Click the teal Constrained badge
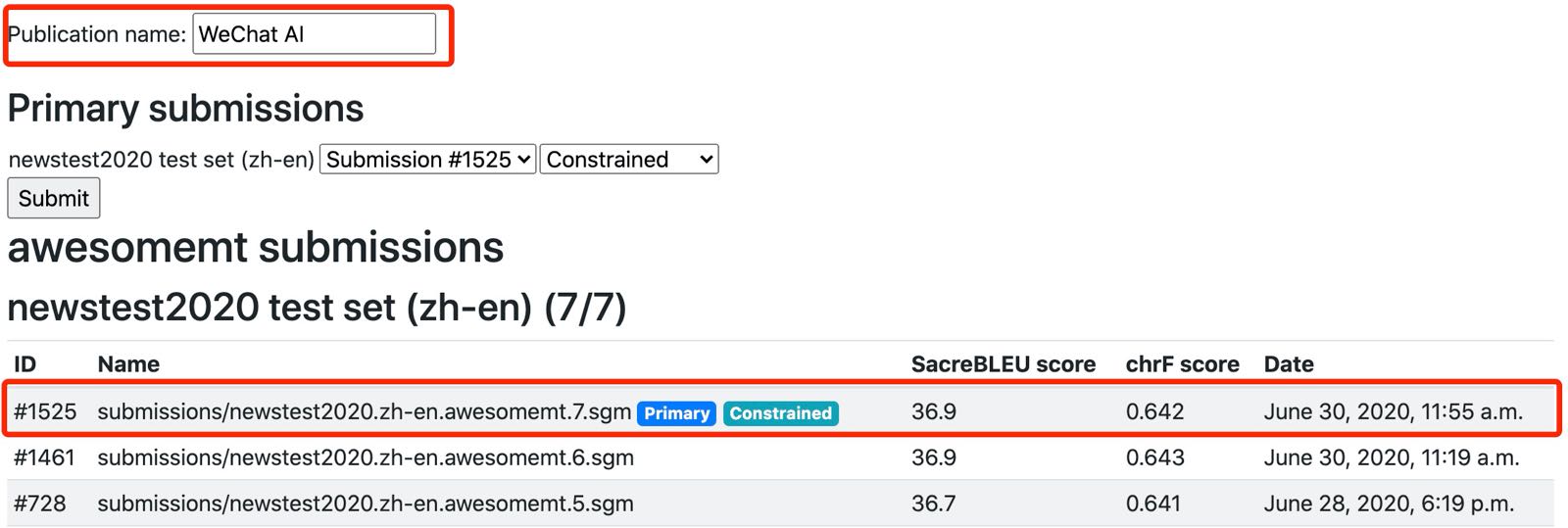 point(780,413)
